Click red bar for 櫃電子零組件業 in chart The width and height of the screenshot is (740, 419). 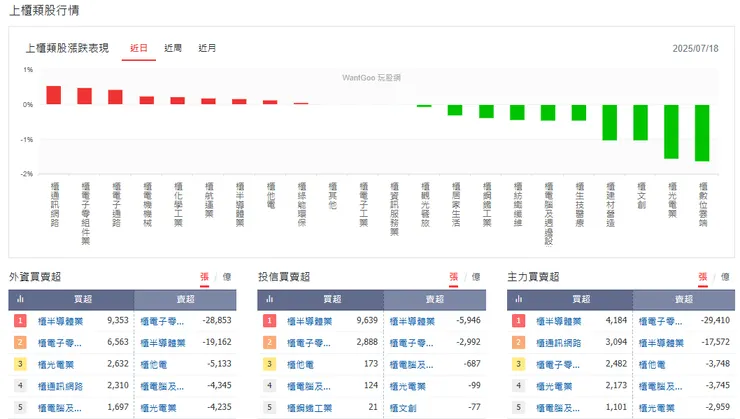pyautogui.click(x=84, y=96)
